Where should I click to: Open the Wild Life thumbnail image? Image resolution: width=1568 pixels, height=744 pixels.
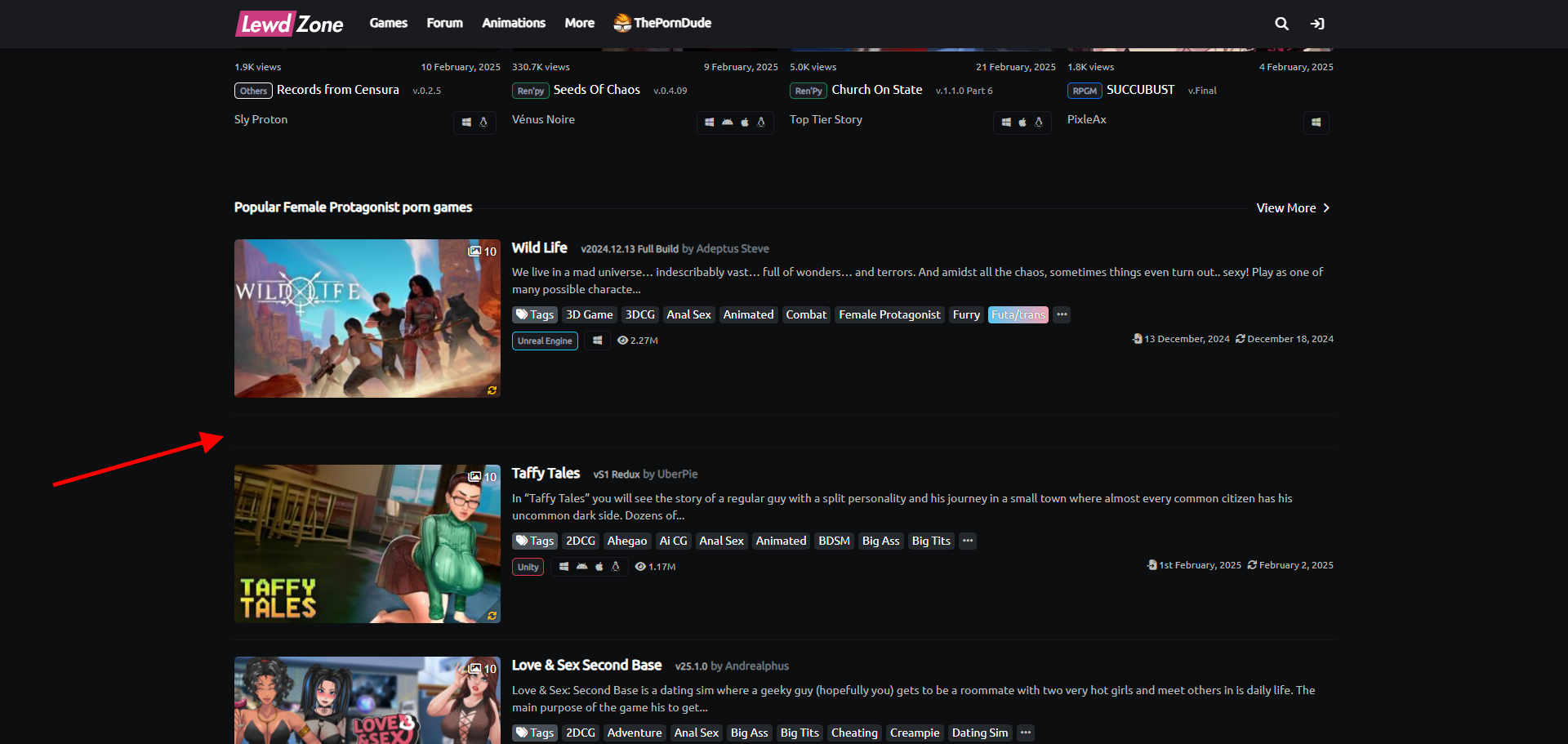click(367, 319)
